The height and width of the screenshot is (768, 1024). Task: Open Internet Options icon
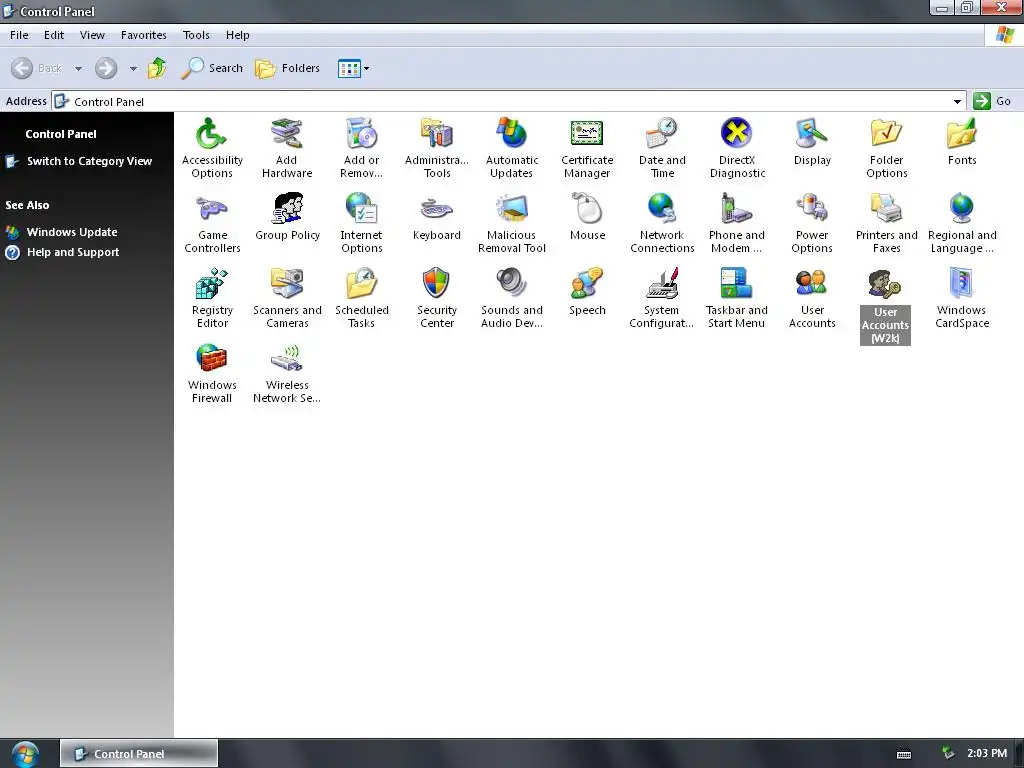[x=361, y=223]
